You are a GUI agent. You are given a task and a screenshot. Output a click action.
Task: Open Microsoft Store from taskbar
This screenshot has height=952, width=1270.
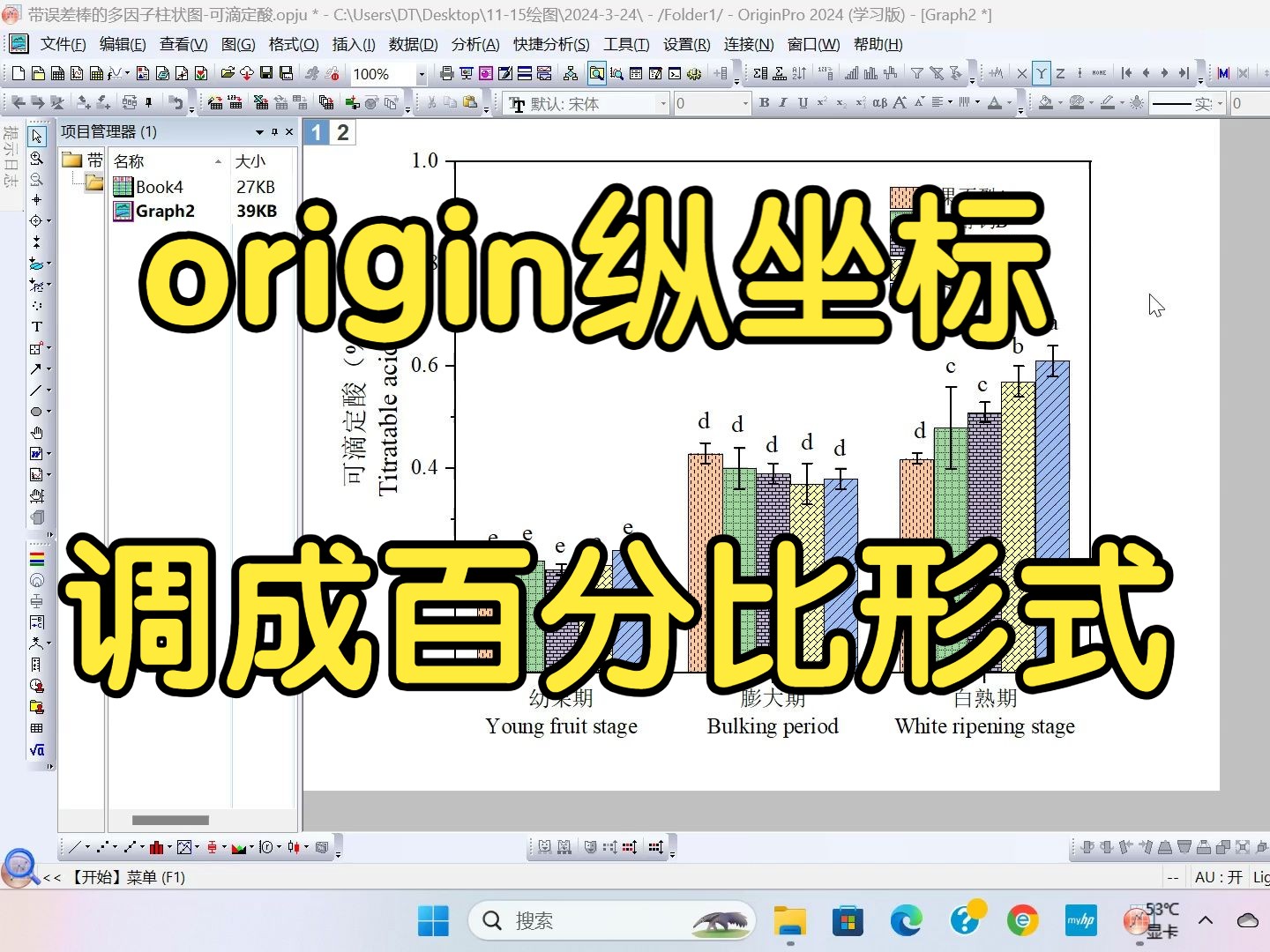848,921
